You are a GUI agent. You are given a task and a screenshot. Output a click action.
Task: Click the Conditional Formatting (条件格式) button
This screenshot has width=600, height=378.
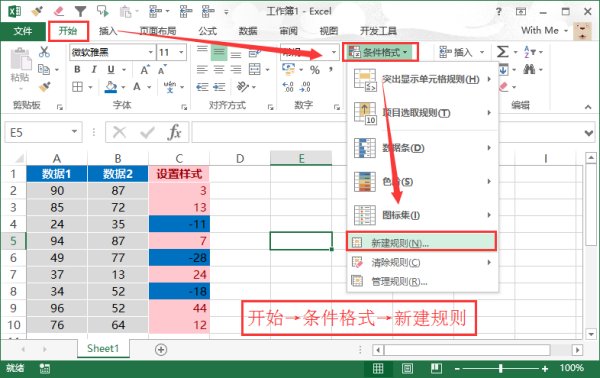click(x=380, y=52)
